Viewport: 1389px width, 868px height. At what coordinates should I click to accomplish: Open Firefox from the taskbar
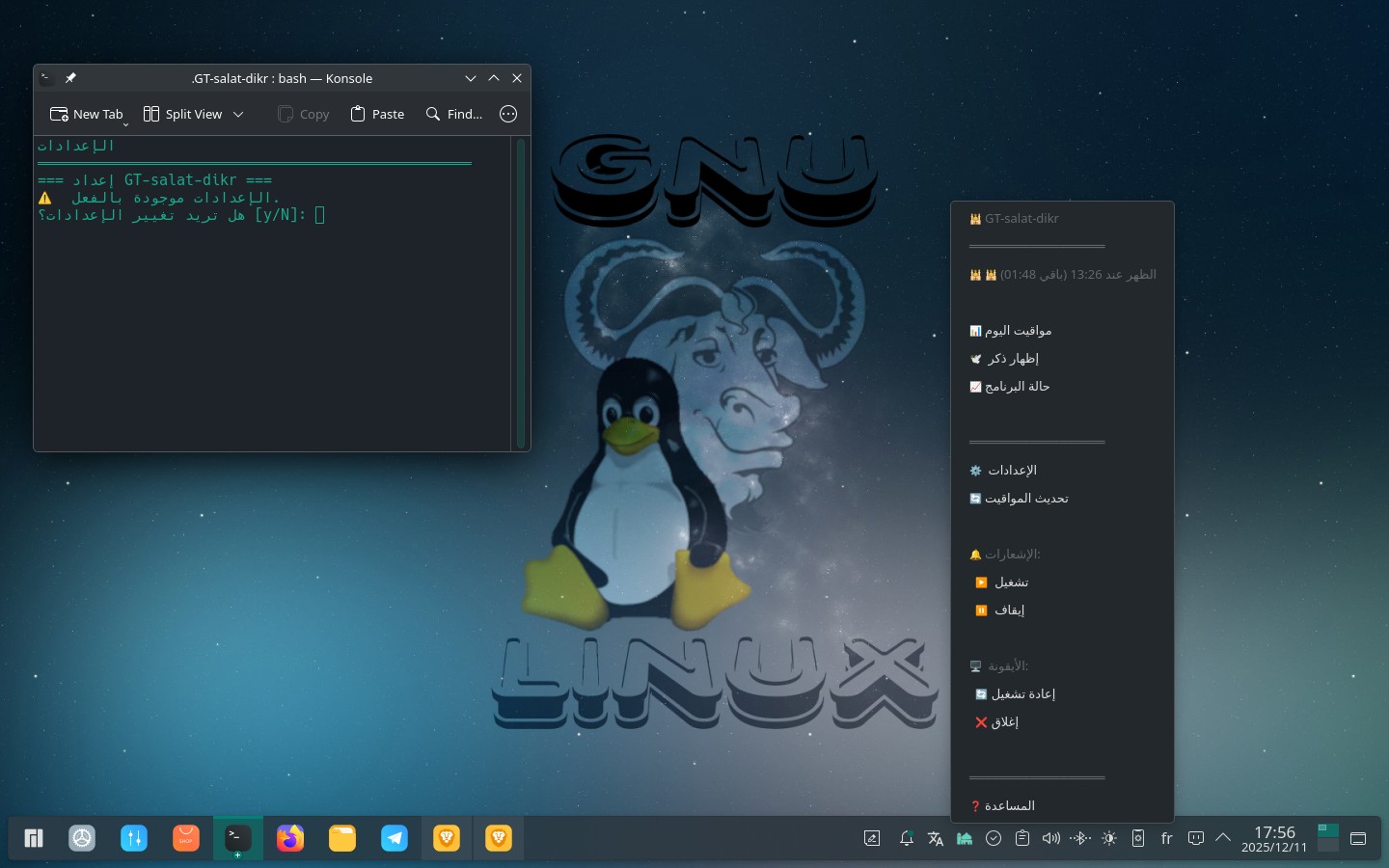pyautogui.click(x=290, y=838)
